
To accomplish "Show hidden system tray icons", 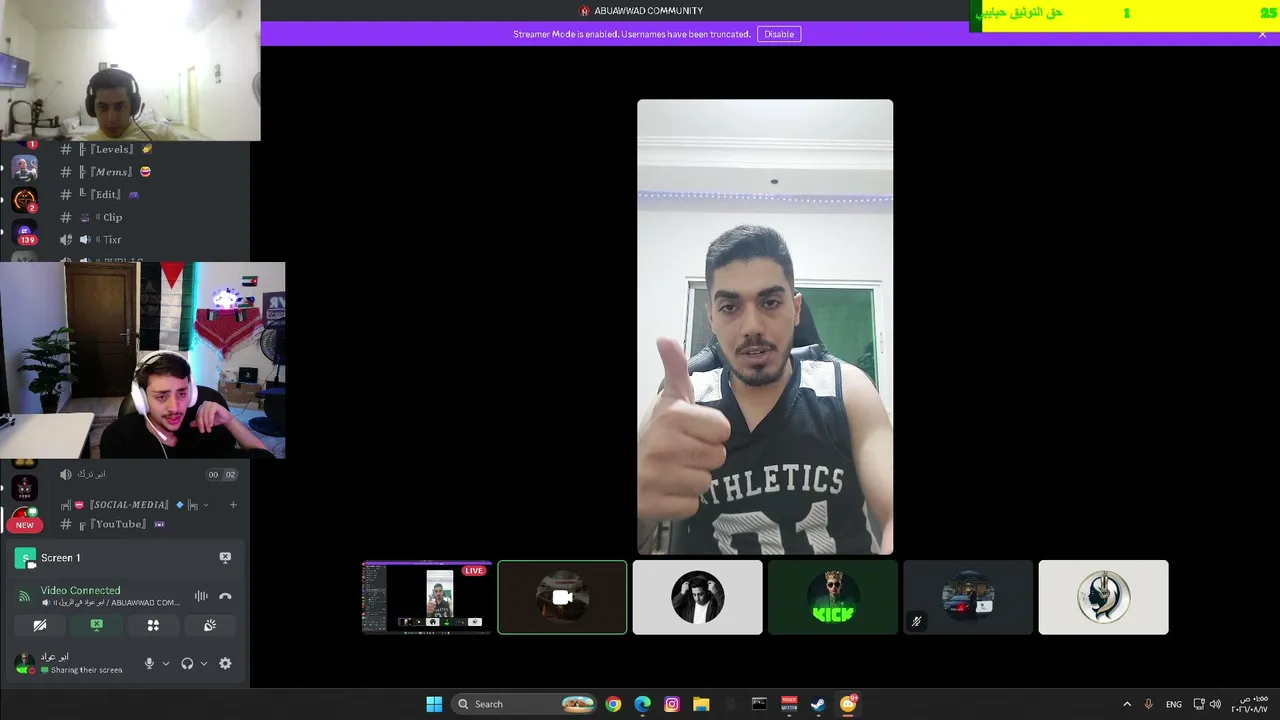I will click(x=1127, y=704).
